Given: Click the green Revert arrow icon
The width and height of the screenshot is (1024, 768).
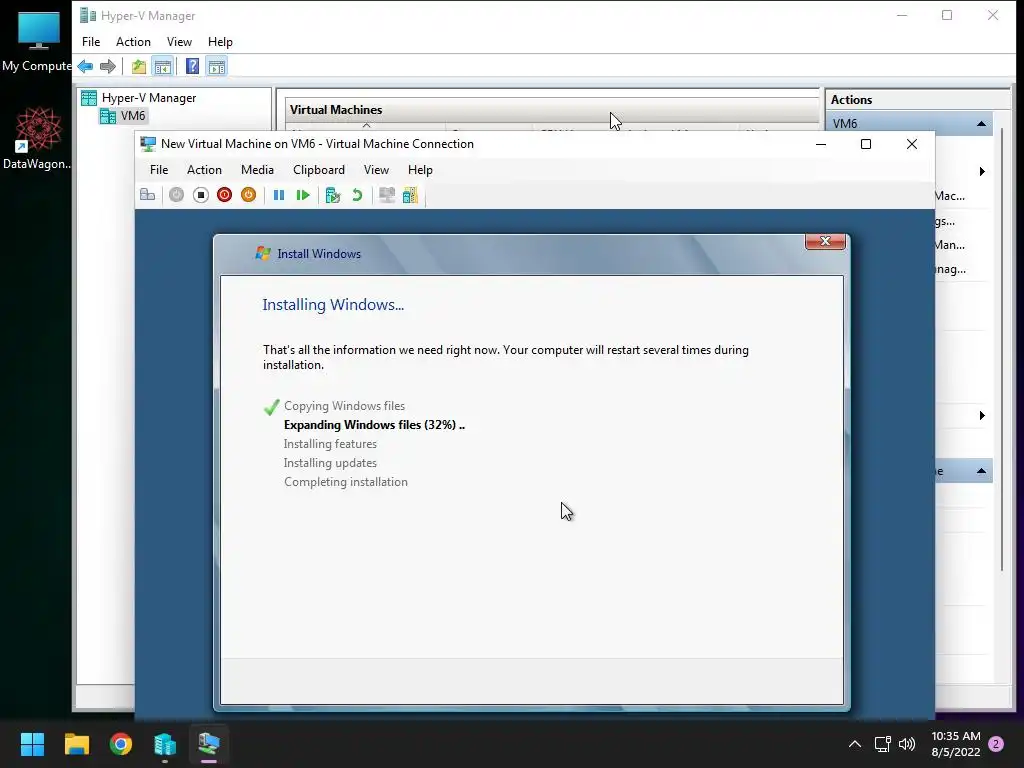Looking at the screenshot, I should 357,195.
